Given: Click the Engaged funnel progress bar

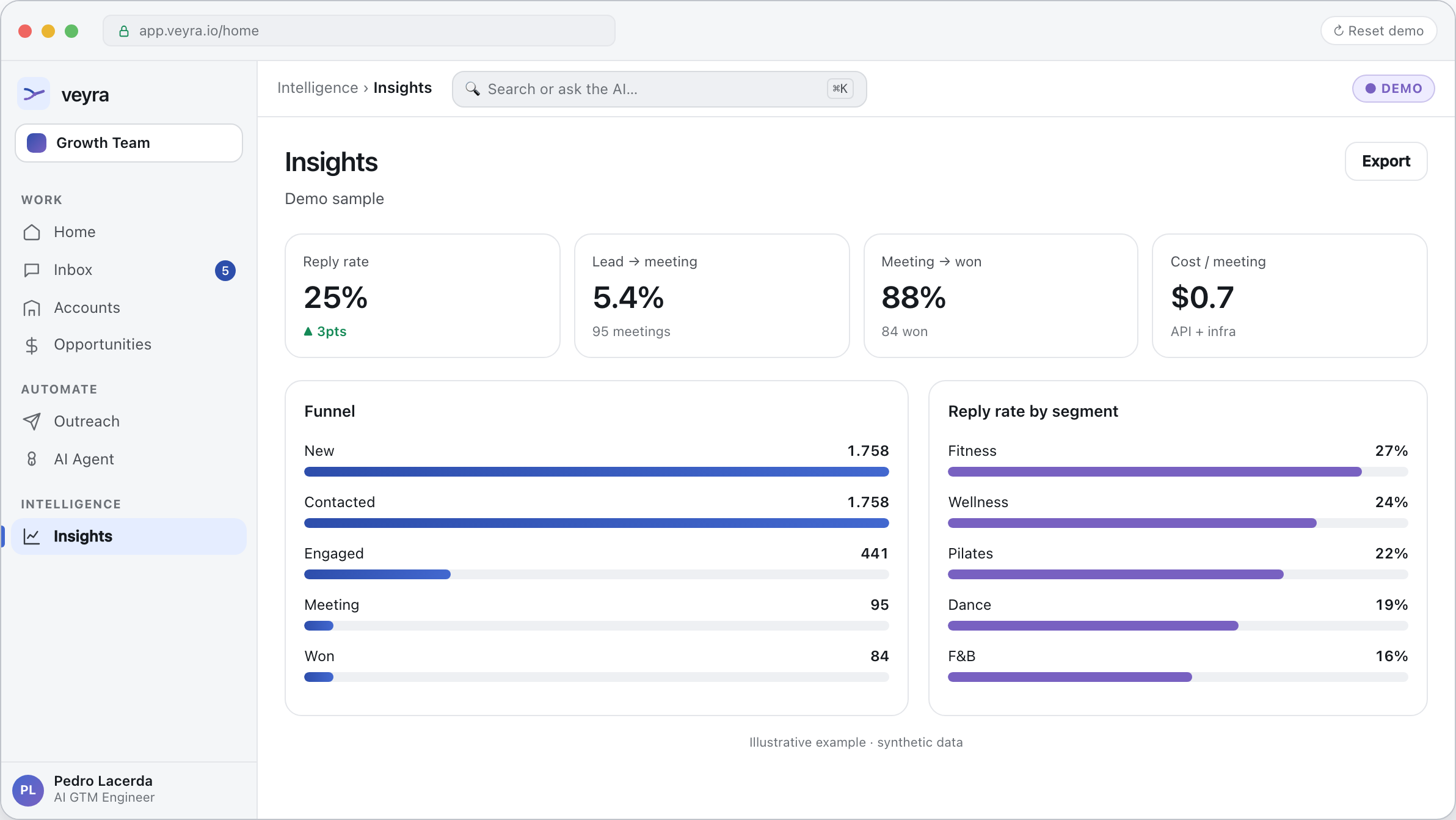Looking at the screenshot, I should (597, 574).
